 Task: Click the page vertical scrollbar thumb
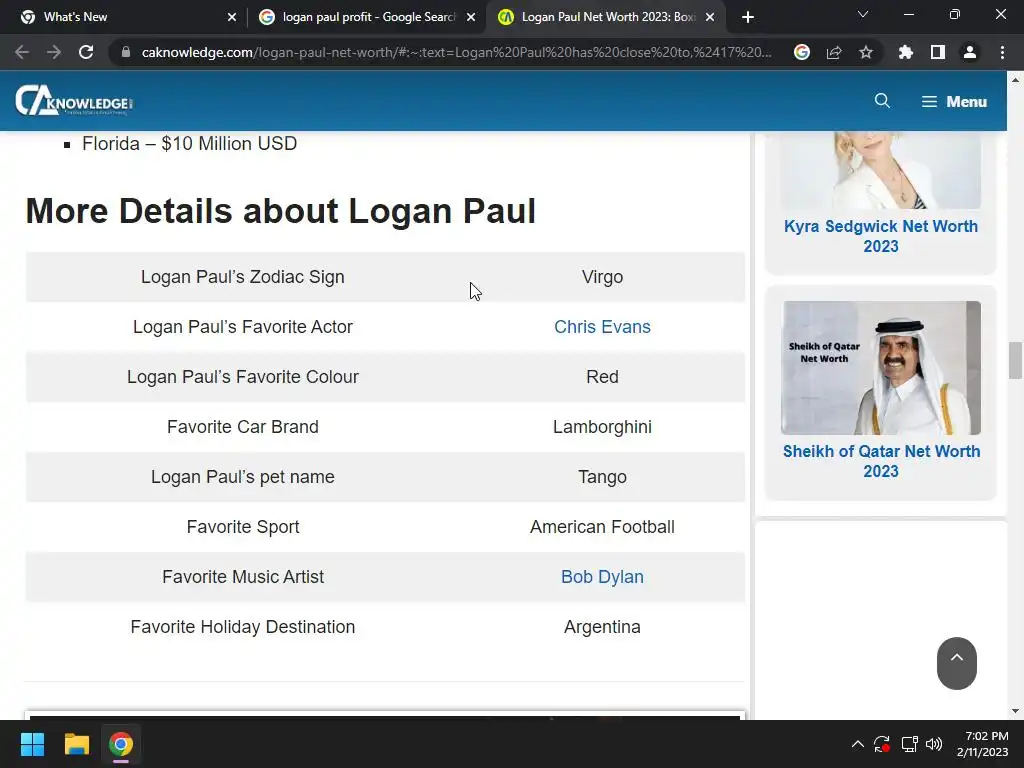(x=1015, y=360)
